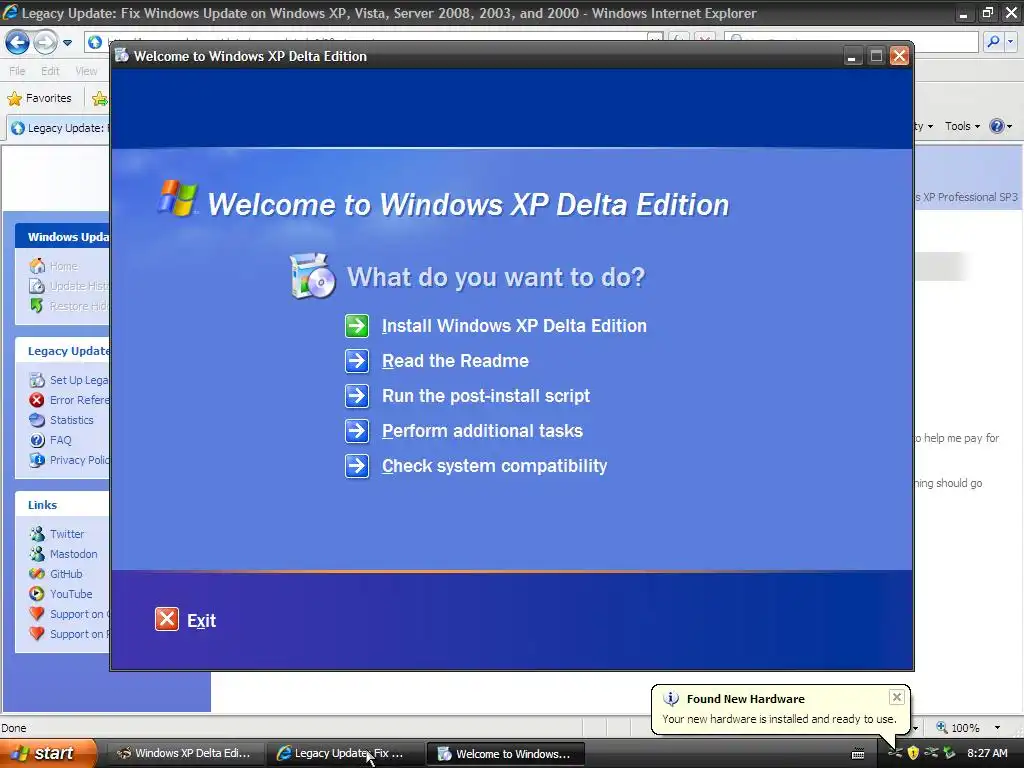This screenshot has width=1024, height=768.
Task: Open the Read the Readme link
Action: 455,360
